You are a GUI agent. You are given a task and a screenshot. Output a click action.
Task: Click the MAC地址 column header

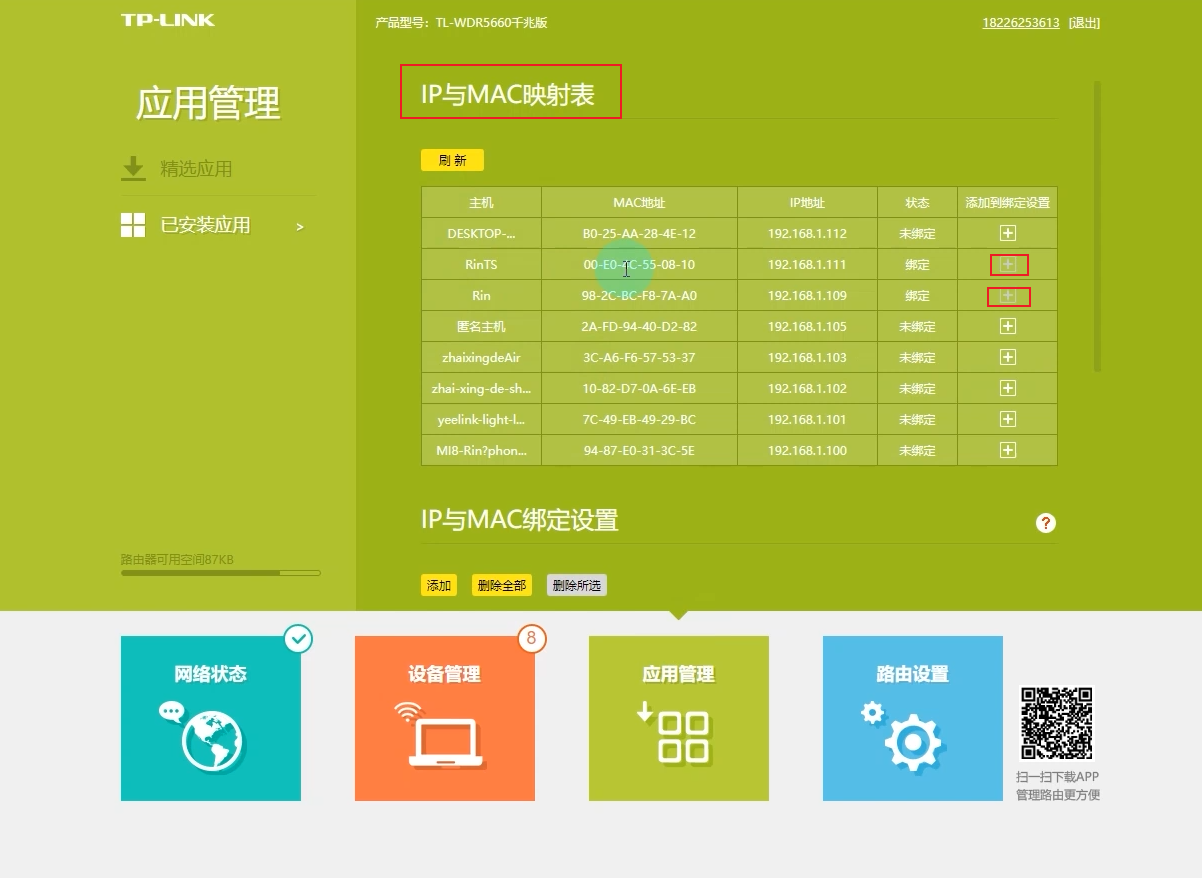[x=639, y=202]
